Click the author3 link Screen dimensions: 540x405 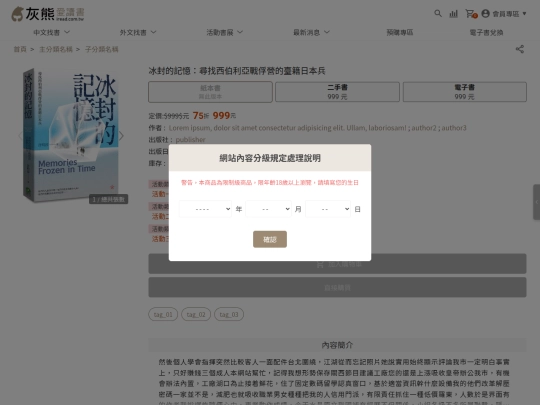pyautogui.click(x=454, y=128)
